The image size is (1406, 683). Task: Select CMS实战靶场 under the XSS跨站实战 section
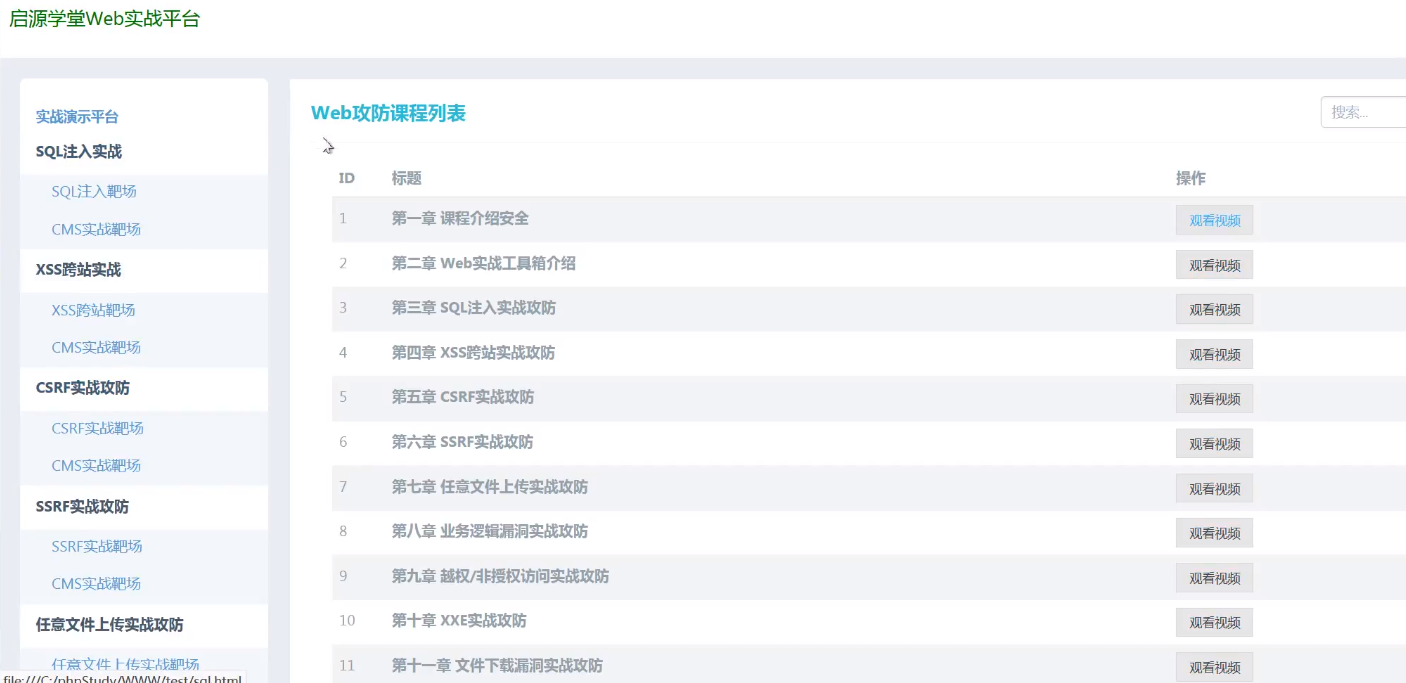[96, 347]
